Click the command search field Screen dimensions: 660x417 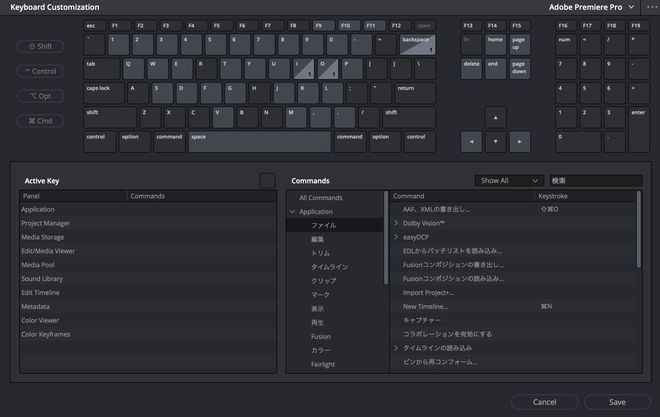pos(595,181)
